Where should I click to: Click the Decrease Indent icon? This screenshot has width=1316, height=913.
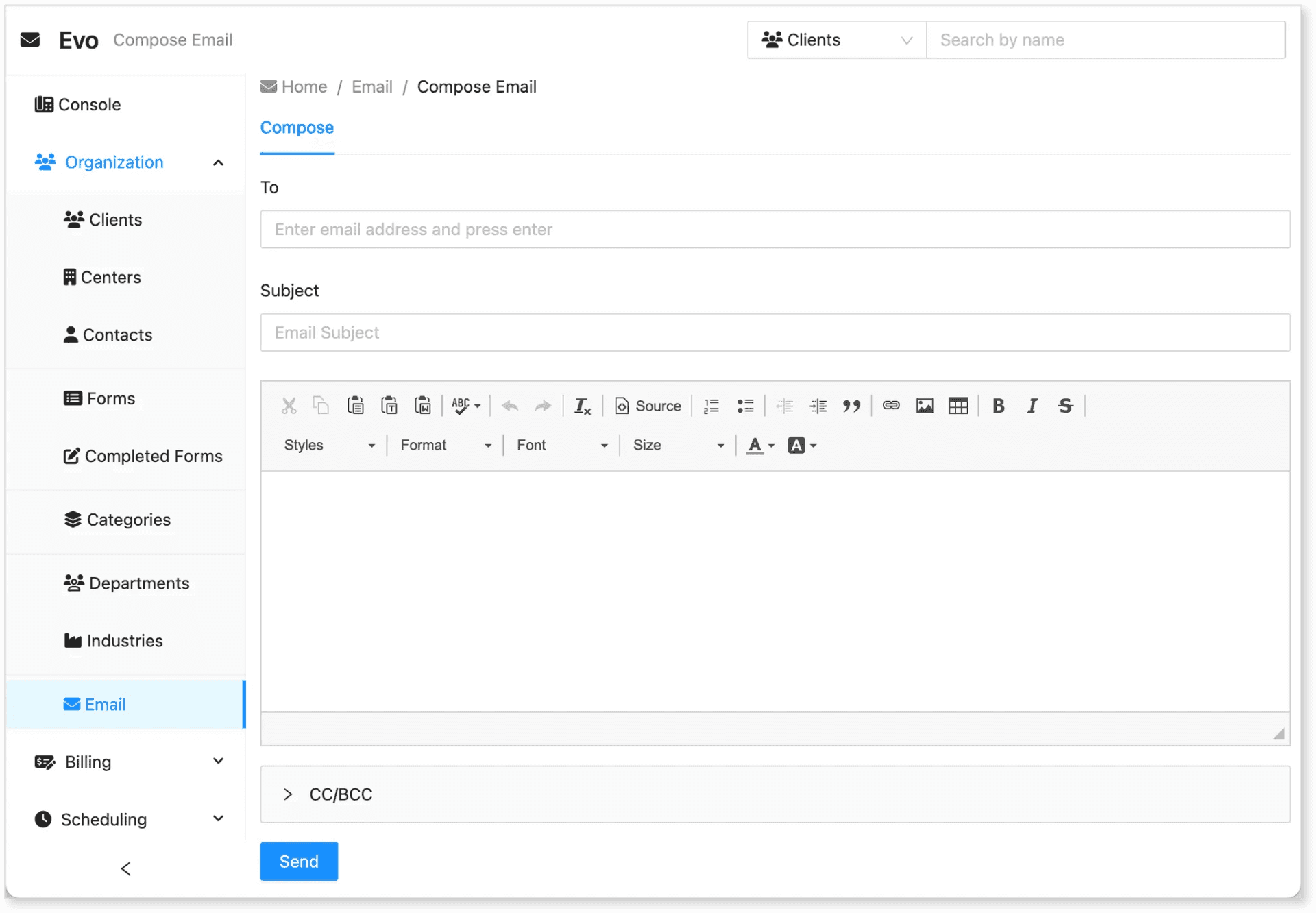[x=785, y=406]
